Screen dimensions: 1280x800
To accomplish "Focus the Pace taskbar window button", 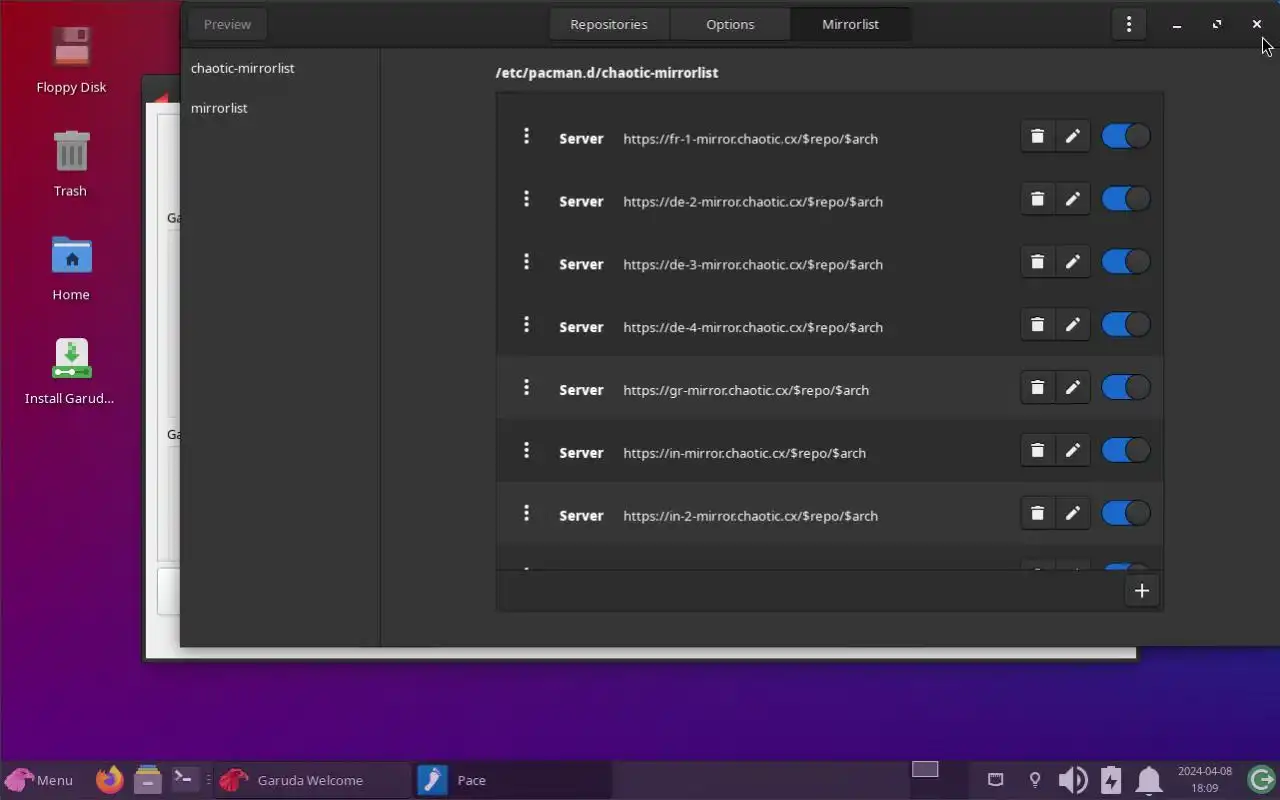I will coord(512,780).
